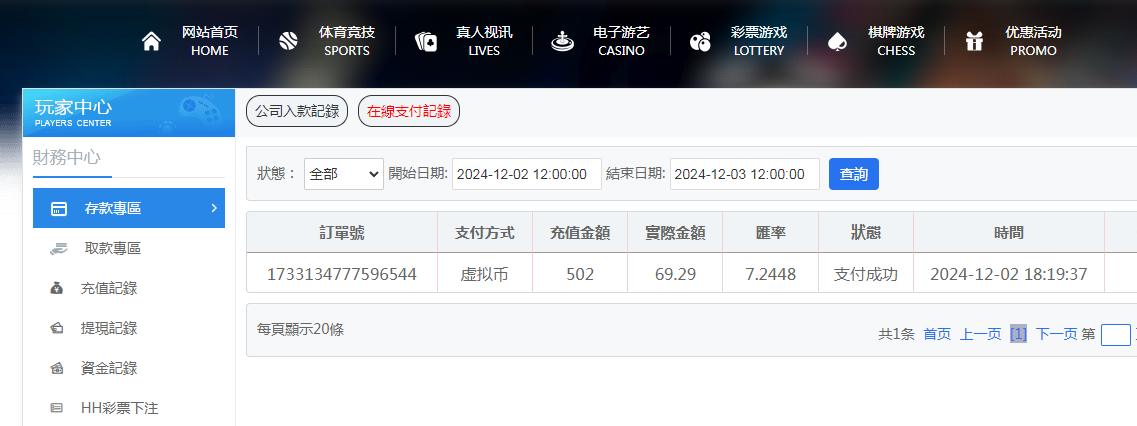Screen dimensions: 1137x426
Task: Click the gift box Promo icon
Action: pos(974,41)
